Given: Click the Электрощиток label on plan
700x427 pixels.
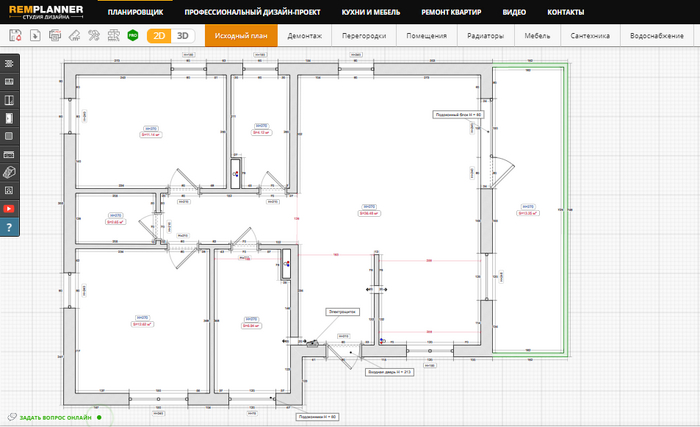Looking at the screenshot, I should coord(341,311).
